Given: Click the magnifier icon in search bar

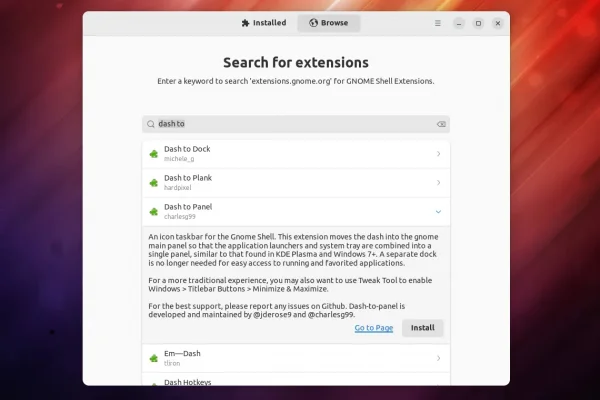Looking at the screenshot, I should 151,124.
